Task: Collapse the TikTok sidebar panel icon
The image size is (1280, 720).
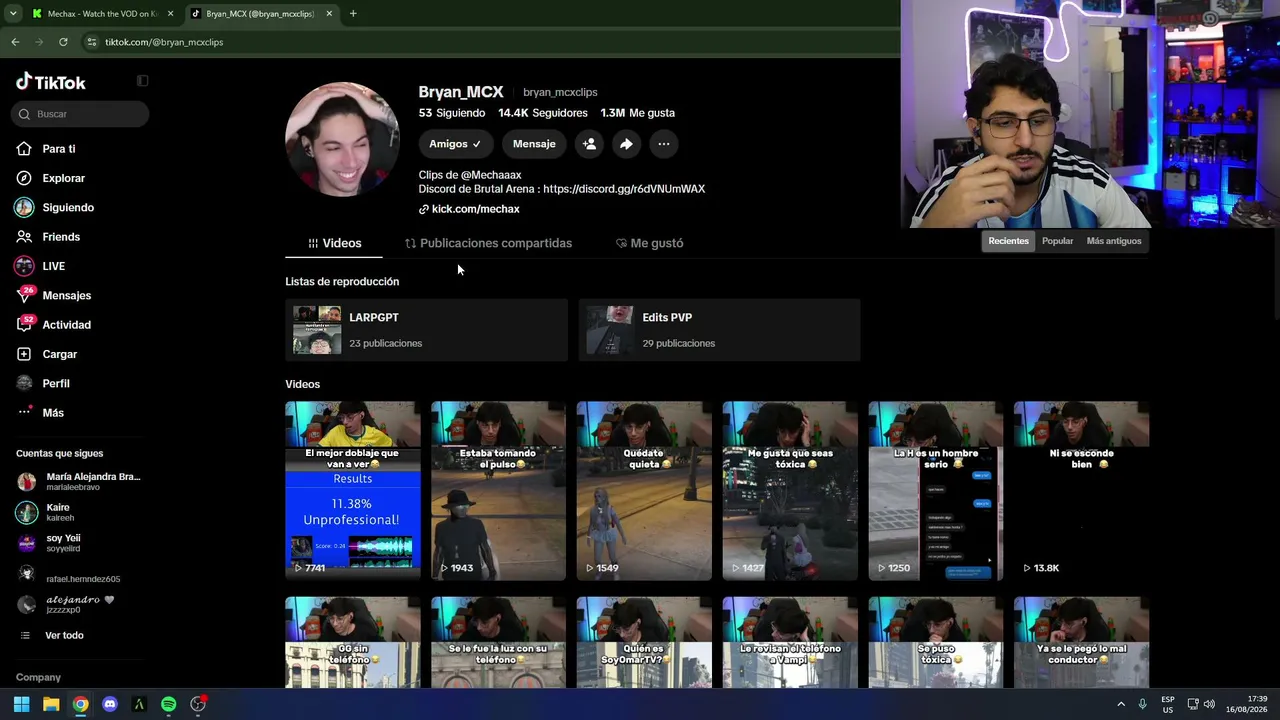Action: [142, 81]
